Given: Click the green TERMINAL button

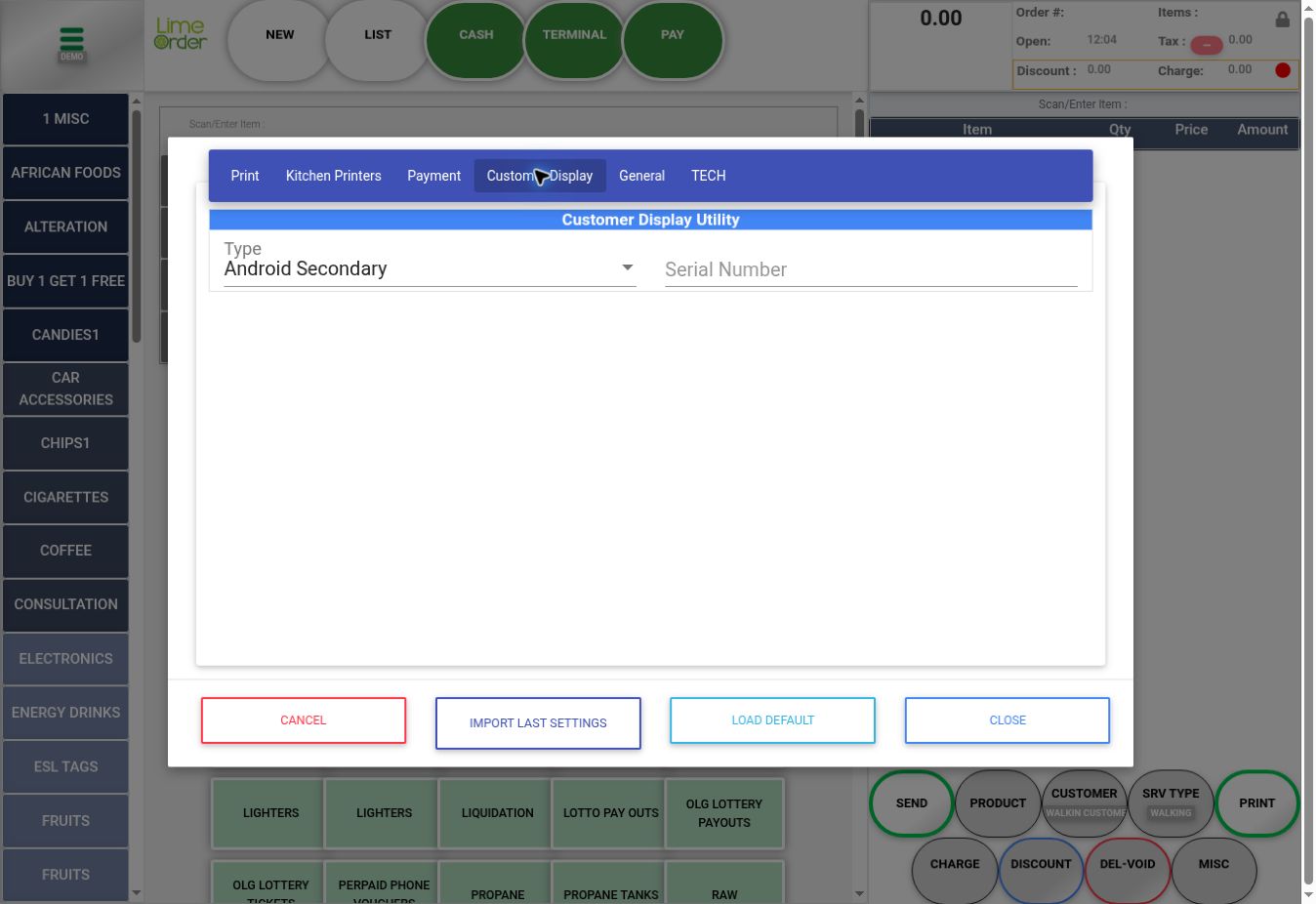Looking at the screenshot, I should click(575, 40).
